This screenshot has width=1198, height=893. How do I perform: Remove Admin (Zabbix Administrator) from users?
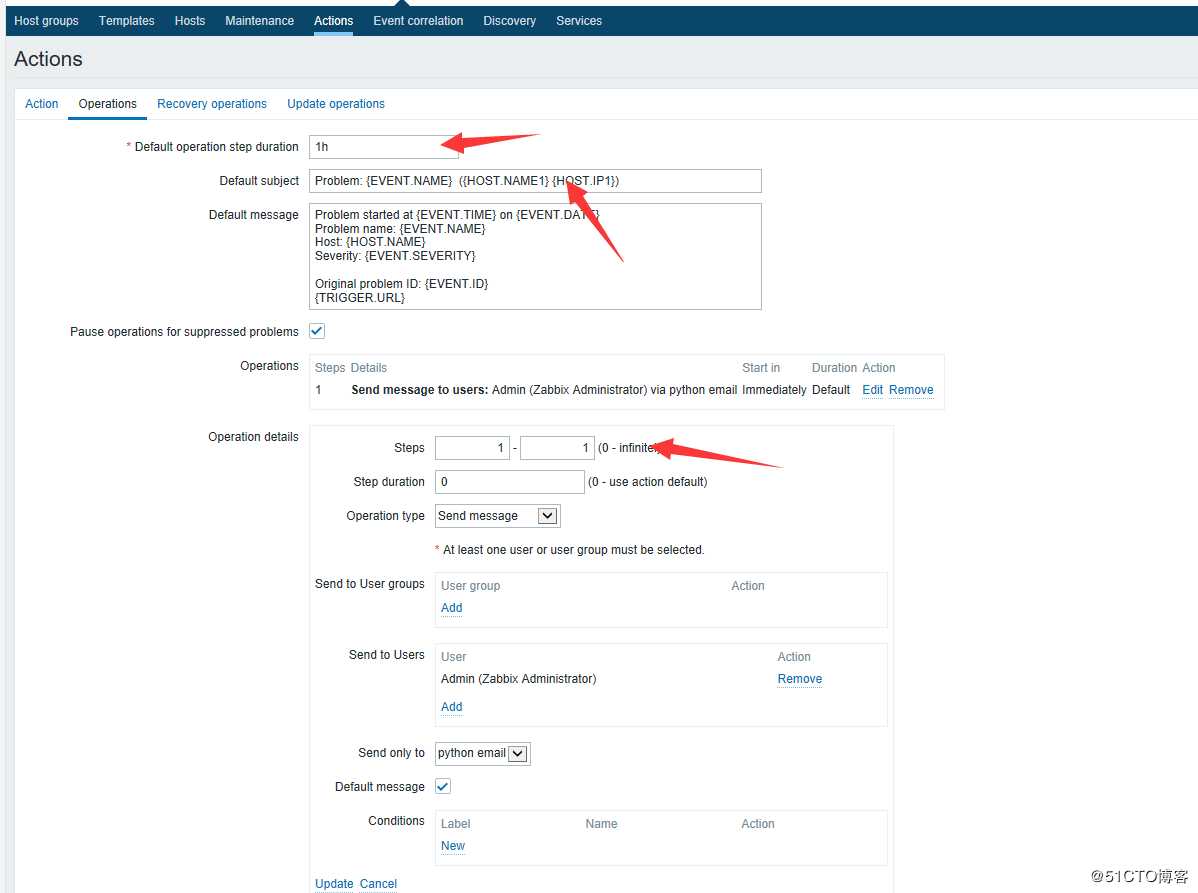799,679
